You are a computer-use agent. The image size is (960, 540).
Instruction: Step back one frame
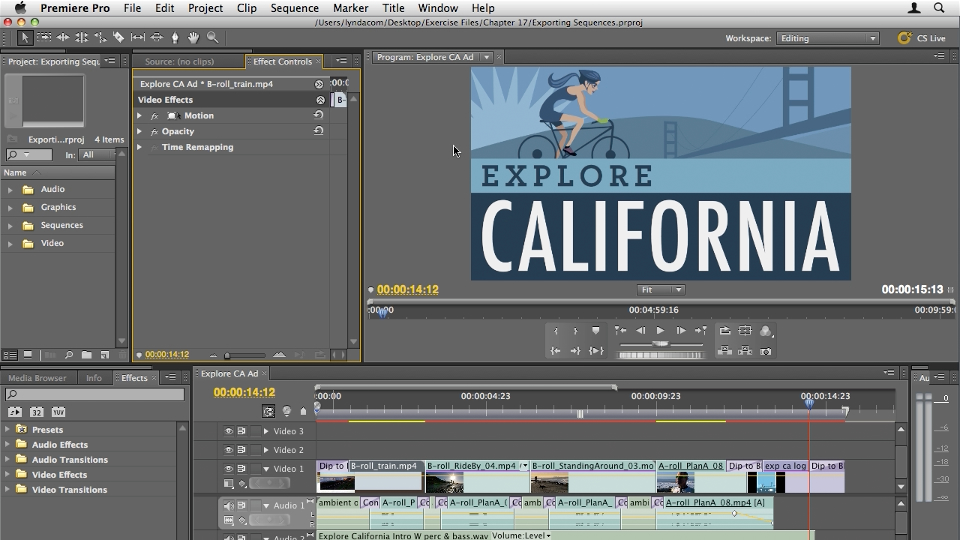(x=640, y=331)
